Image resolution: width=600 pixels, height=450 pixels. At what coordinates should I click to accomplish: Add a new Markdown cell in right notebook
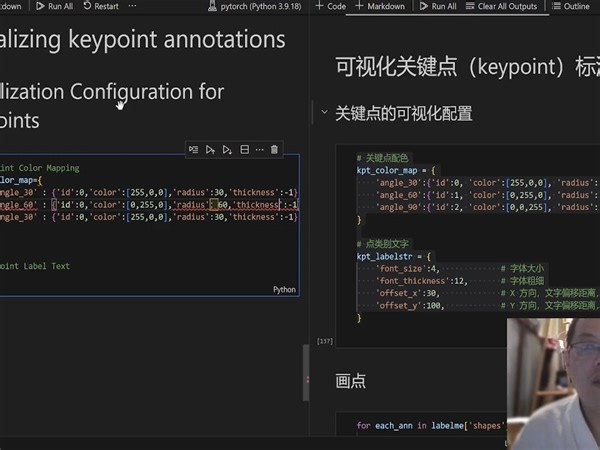click(x=380, y=6)
